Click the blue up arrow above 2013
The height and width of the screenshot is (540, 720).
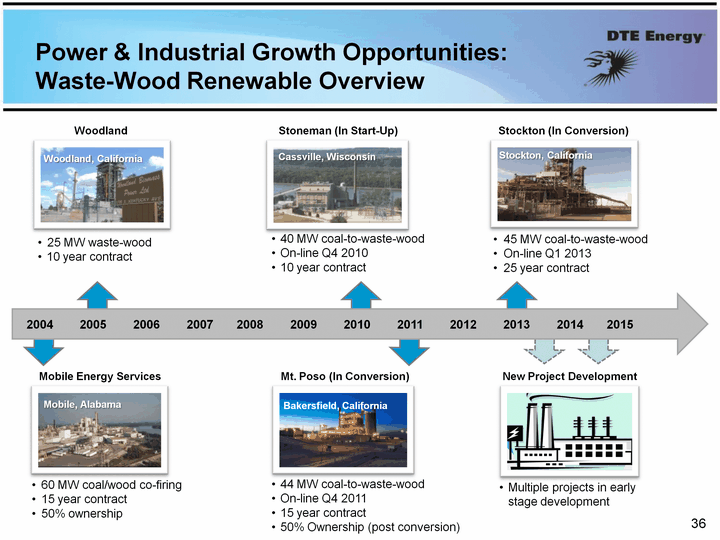pyautogui.click(x=516, y=295)
